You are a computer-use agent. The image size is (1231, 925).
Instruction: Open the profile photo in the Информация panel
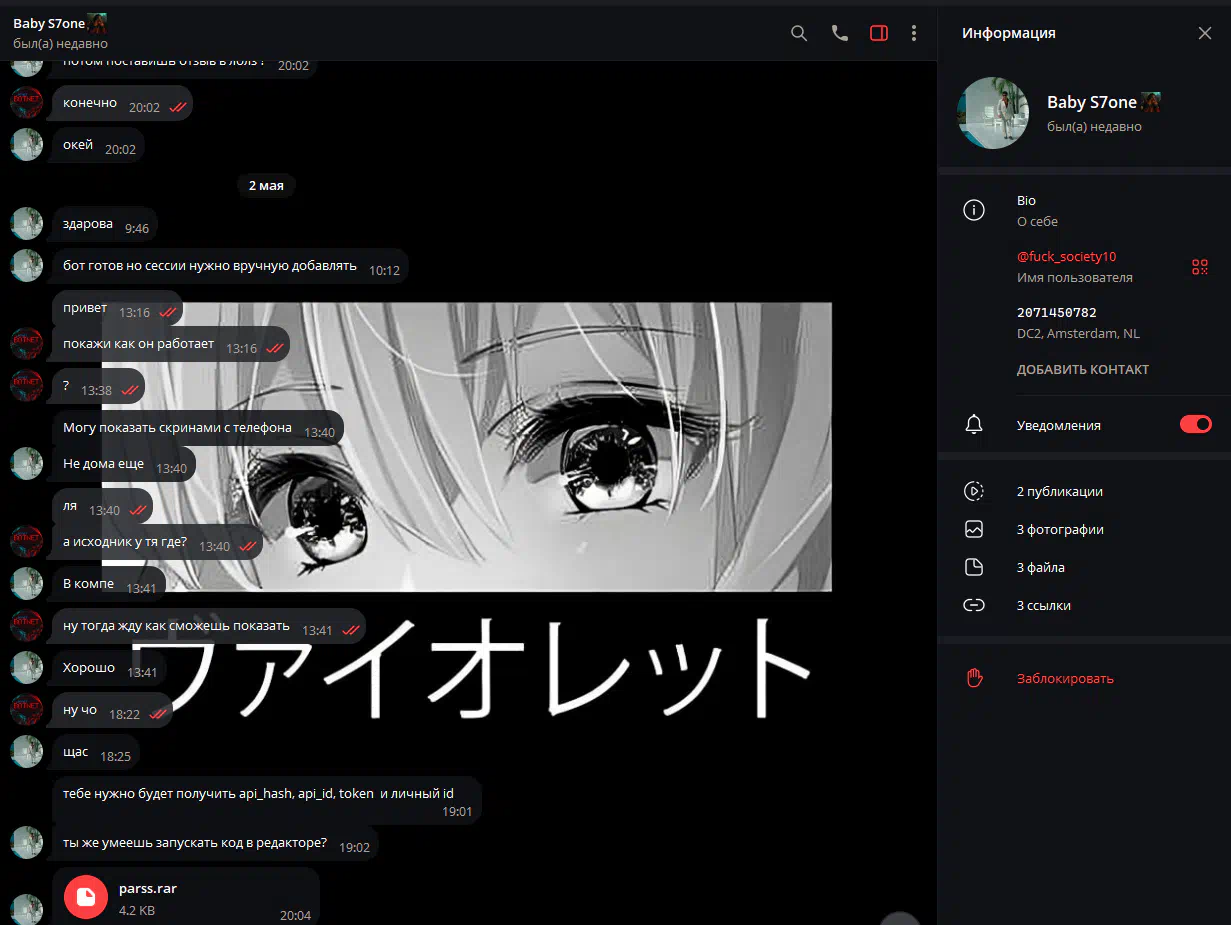pyautogui.click(x=993, y=113)
